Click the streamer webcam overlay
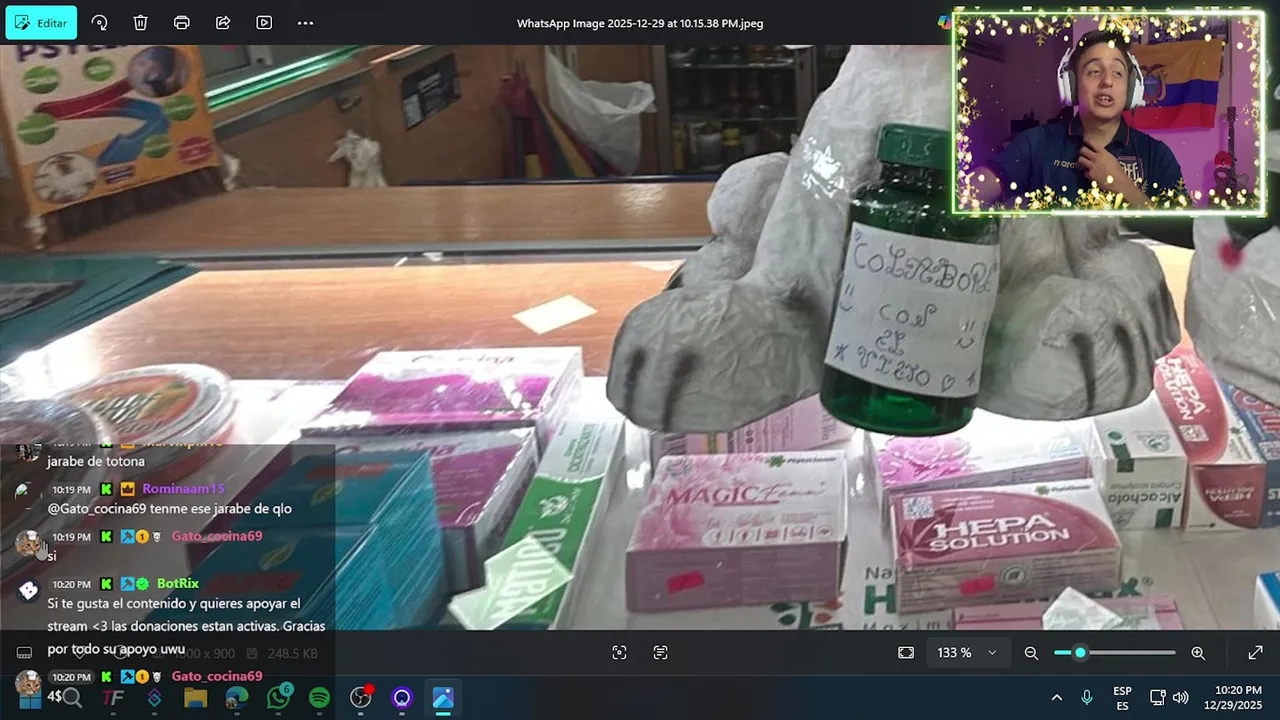Screen dimensions: 1280x720 tap(1108, 112)
